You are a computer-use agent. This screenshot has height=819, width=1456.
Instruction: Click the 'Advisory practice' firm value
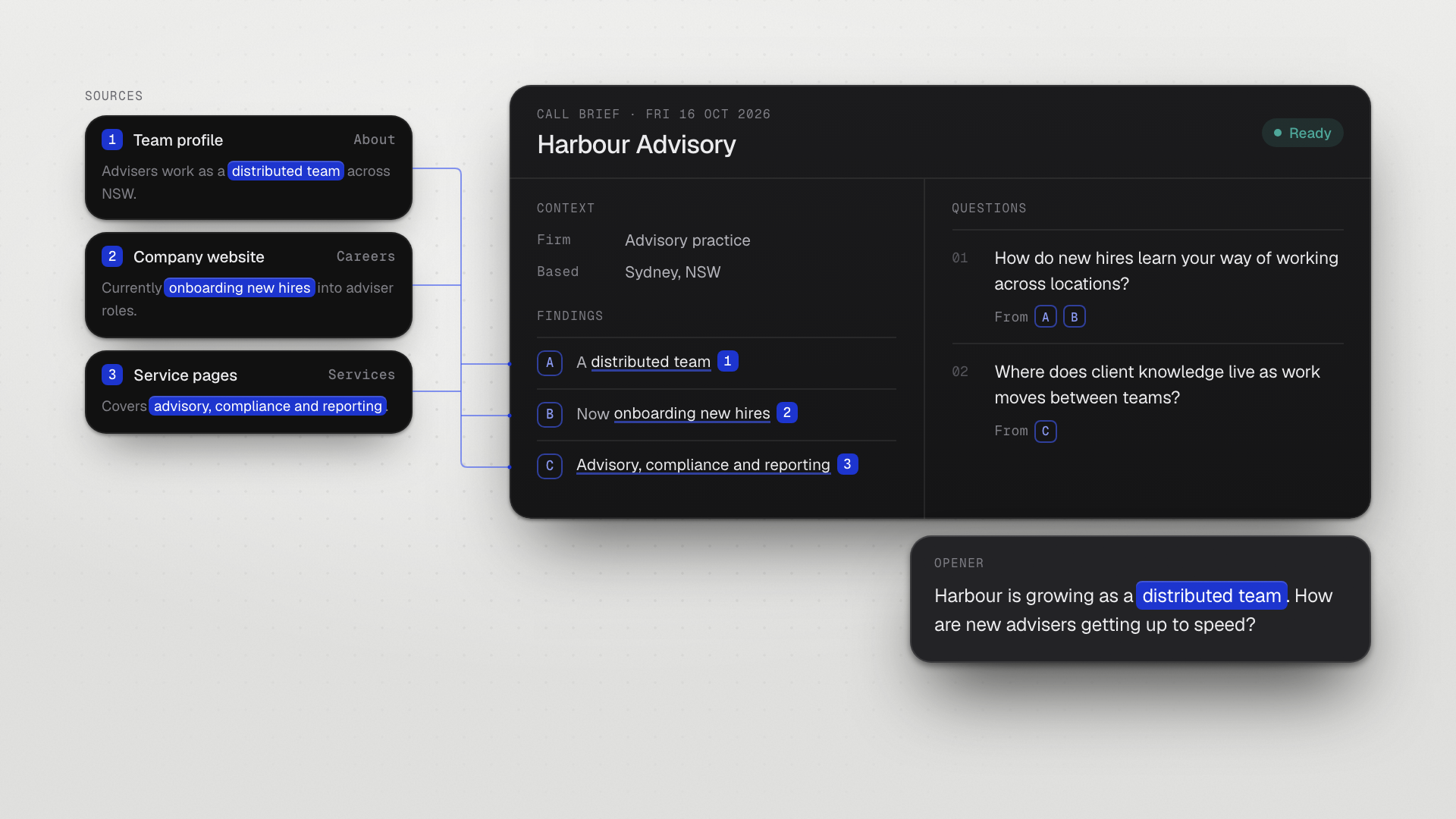688,240
